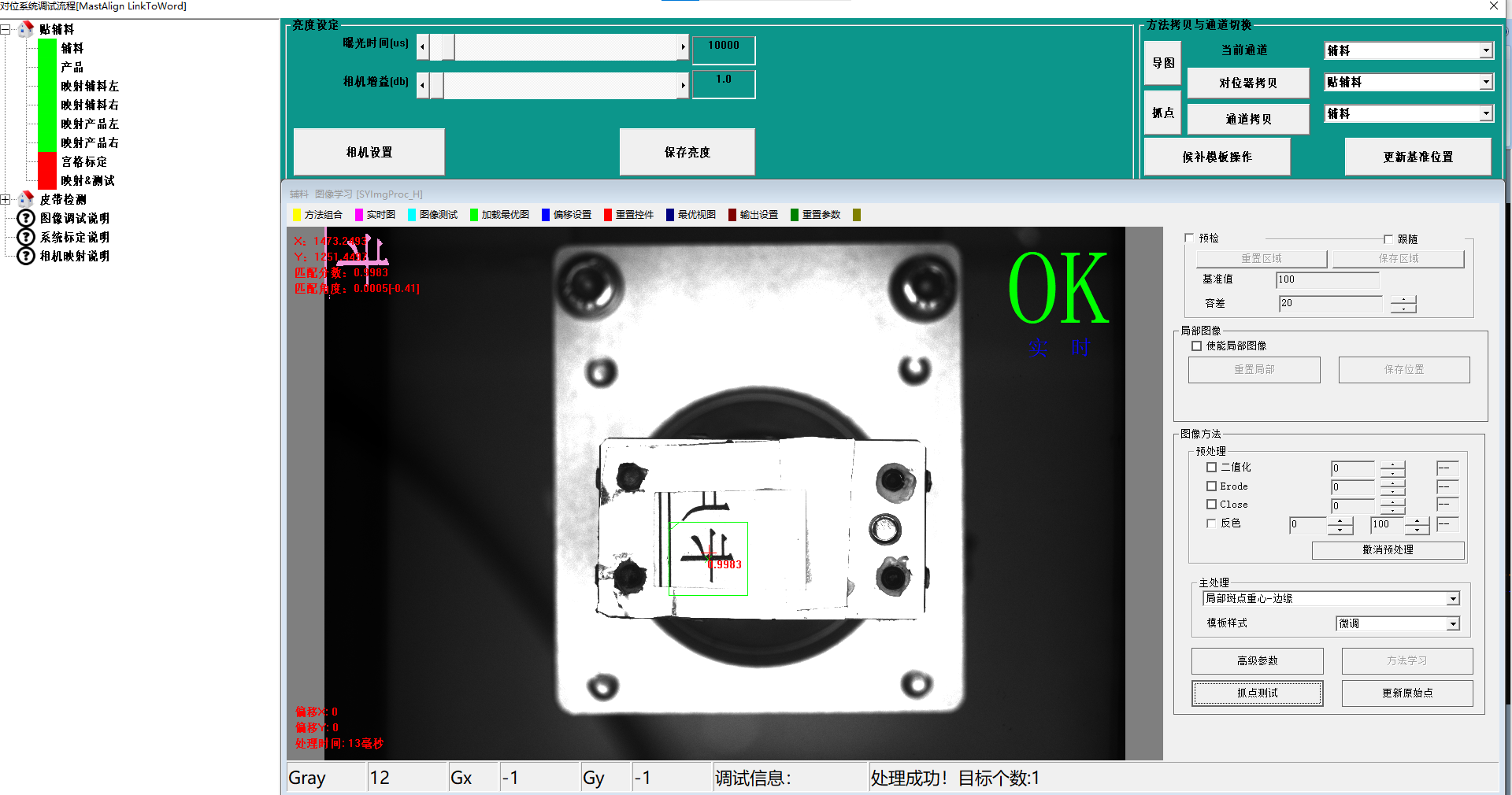This screenshot has width=1512, height=795.
Task: Check the 预检 checkbox
Action: point(1189,238)
